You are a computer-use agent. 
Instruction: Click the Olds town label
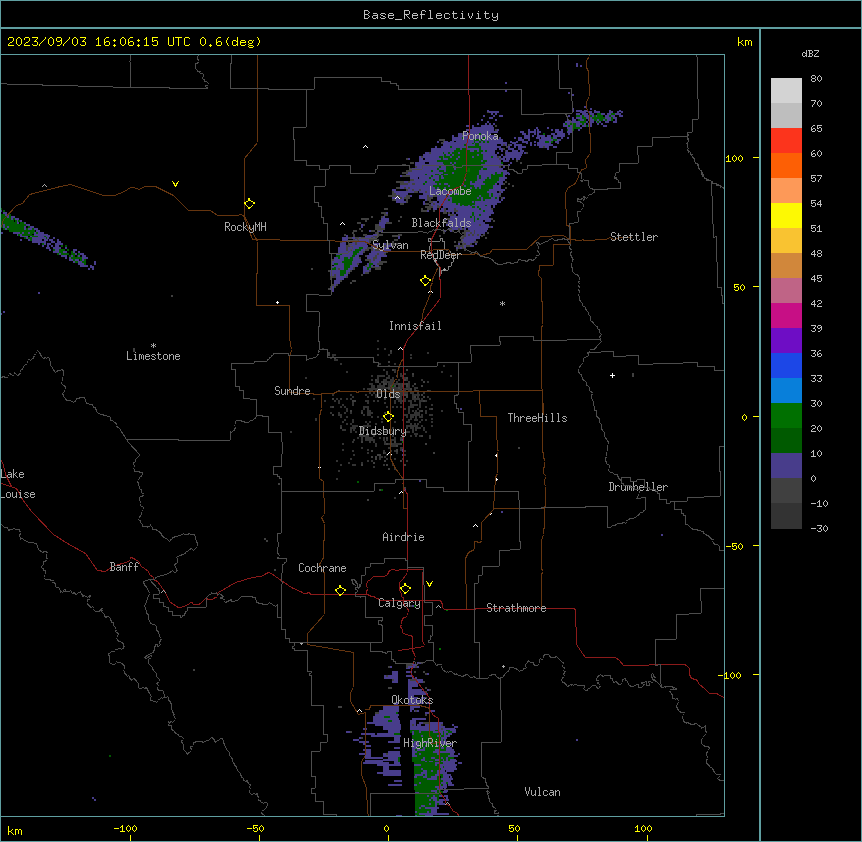(388, 394)
